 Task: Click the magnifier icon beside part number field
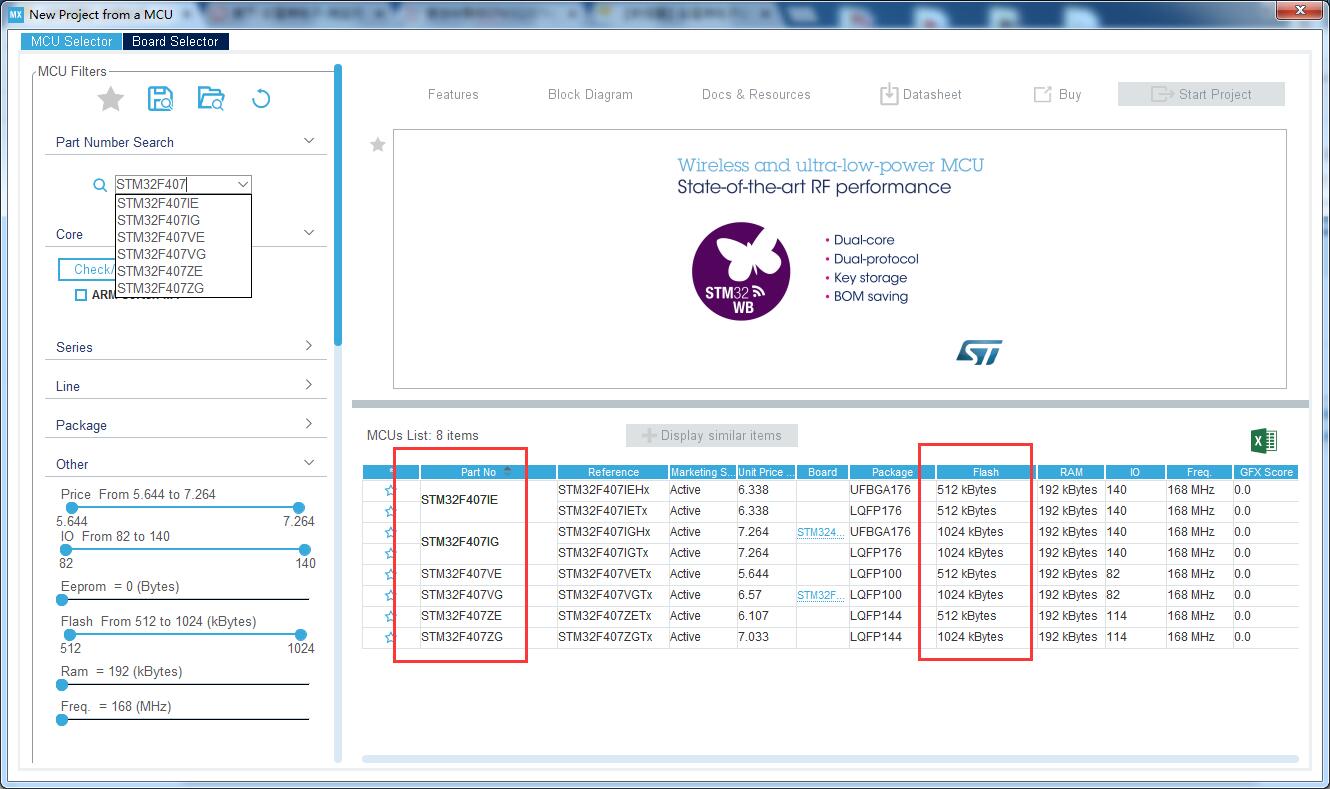coord(100,185)
